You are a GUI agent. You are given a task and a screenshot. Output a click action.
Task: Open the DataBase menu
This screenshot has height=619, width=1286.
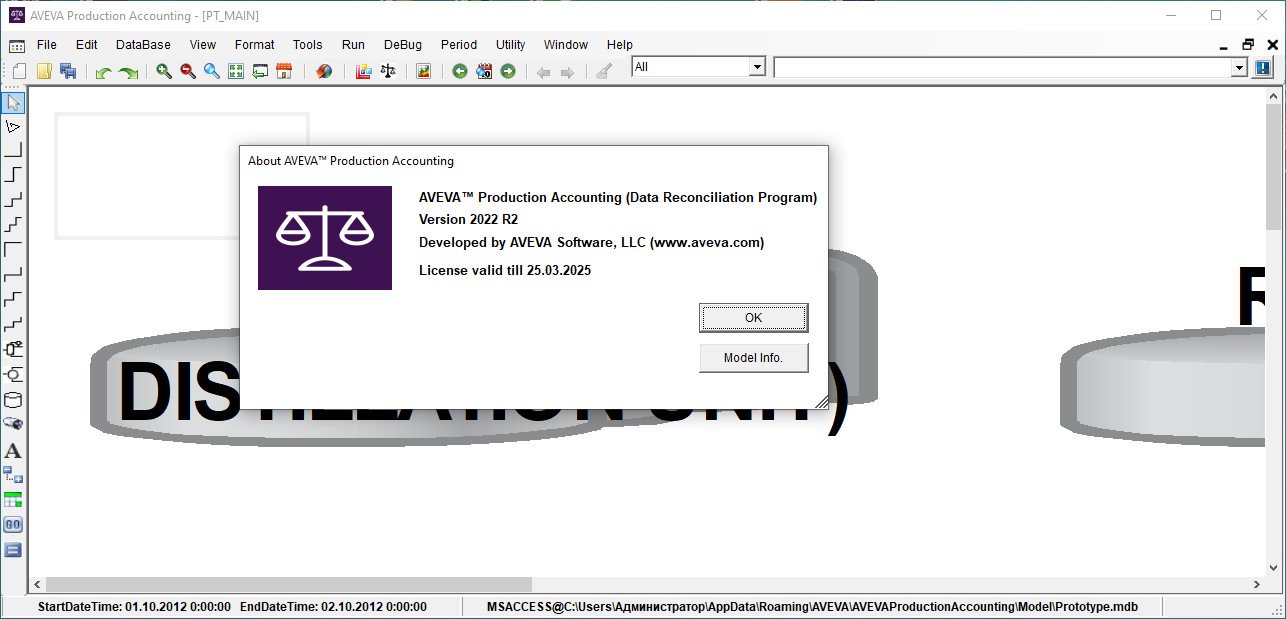pos(143,44)
